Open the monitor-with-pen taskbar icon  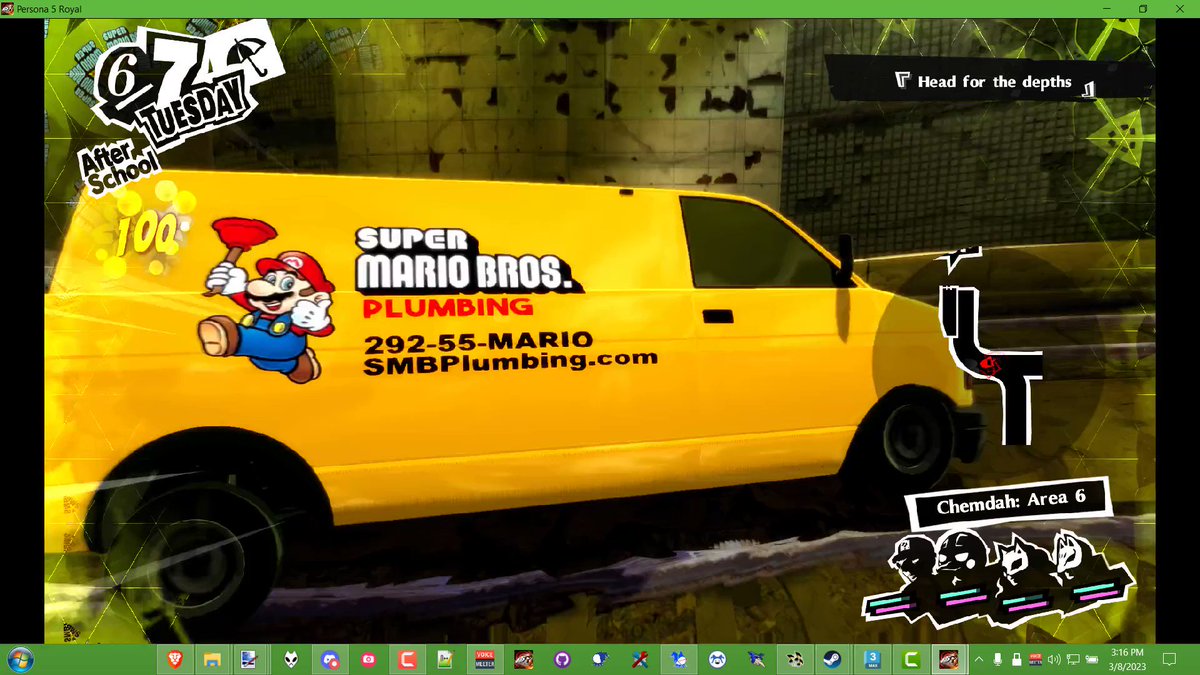tap(251, 660)
